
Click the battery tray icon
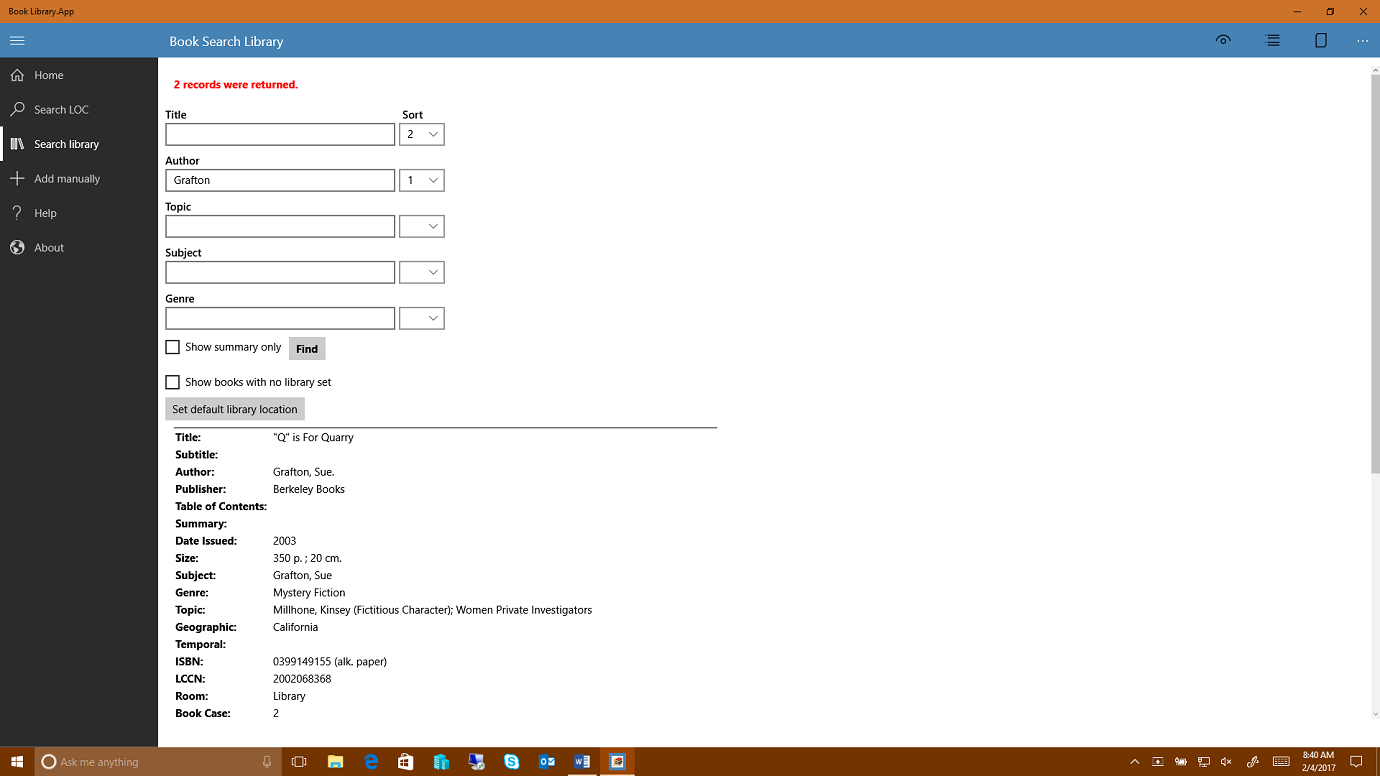1181,762
